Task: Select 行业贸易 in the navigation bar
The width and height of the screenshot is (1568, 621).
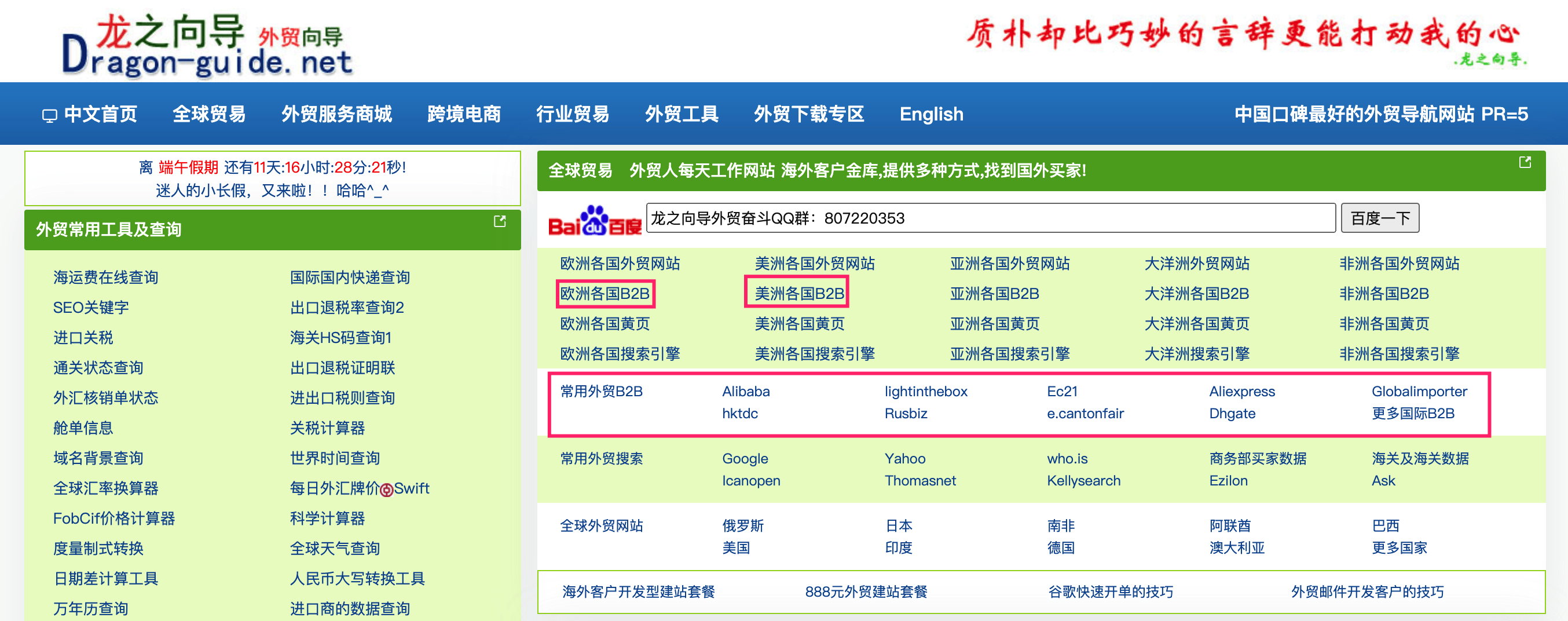Action: 572,114
